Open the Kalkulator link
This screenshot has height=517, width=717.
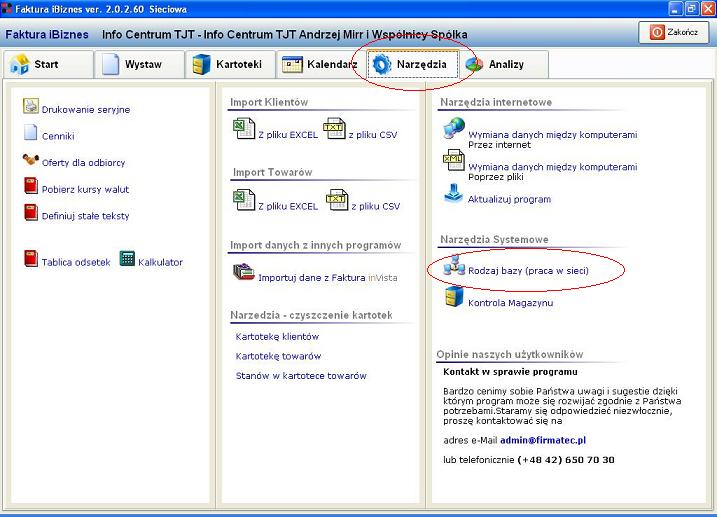161,262
